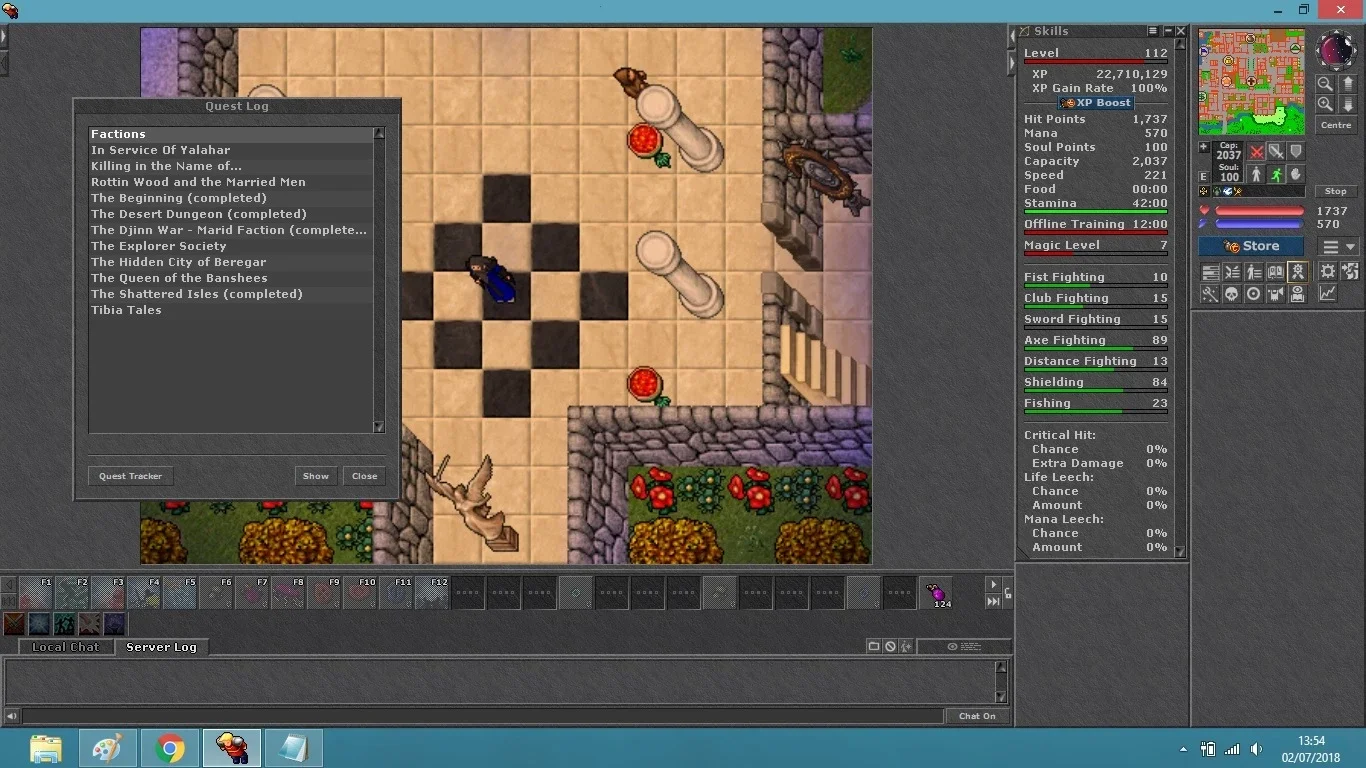
Task: Select Killing in the Name of... quest
Action: pyautogui.click(x=231, y=166)
